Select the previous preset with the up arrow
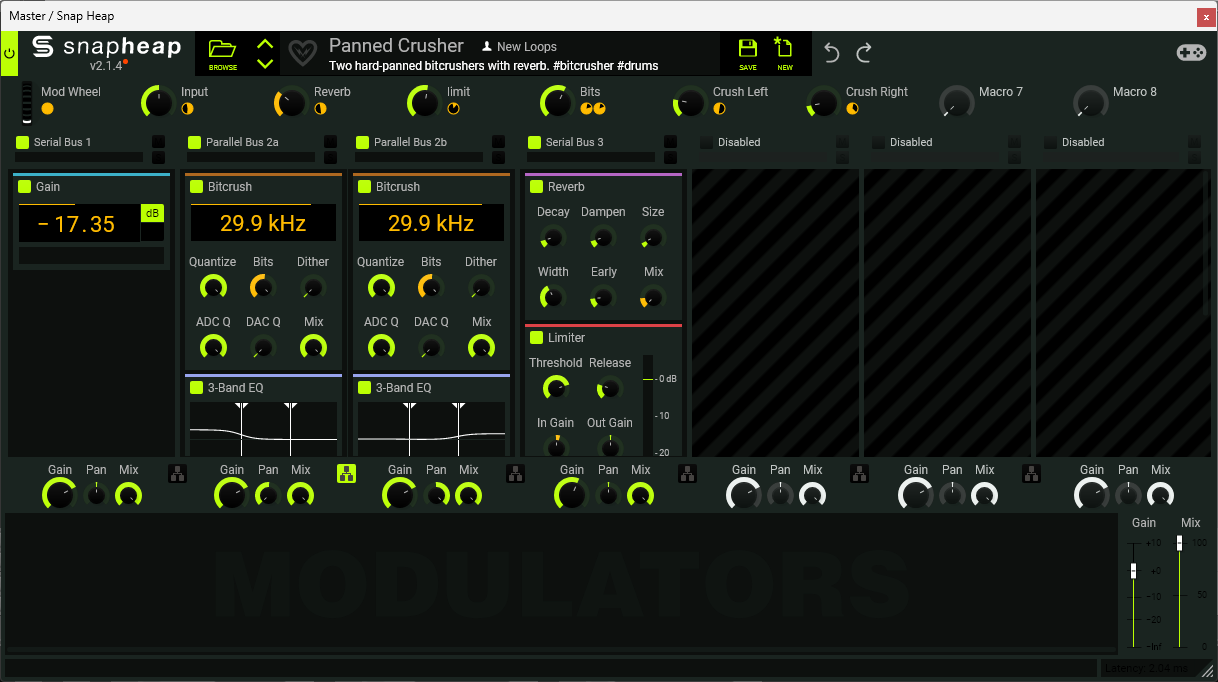The width and height of the screenshot is (1218, 682). click(265, 44)
